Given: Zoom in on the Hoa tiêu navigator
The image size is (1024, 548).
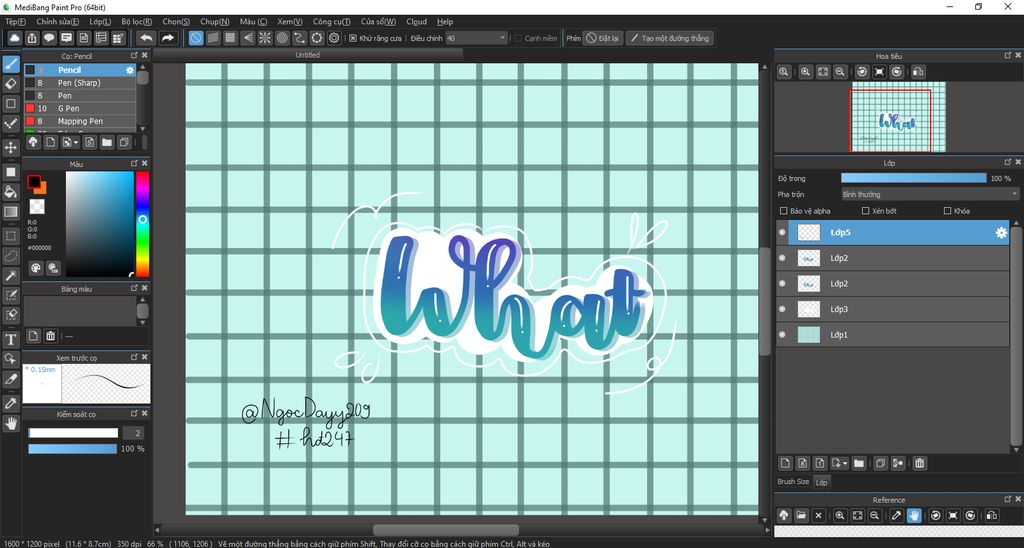Looking at the screenshot, I should coord(805,72).
